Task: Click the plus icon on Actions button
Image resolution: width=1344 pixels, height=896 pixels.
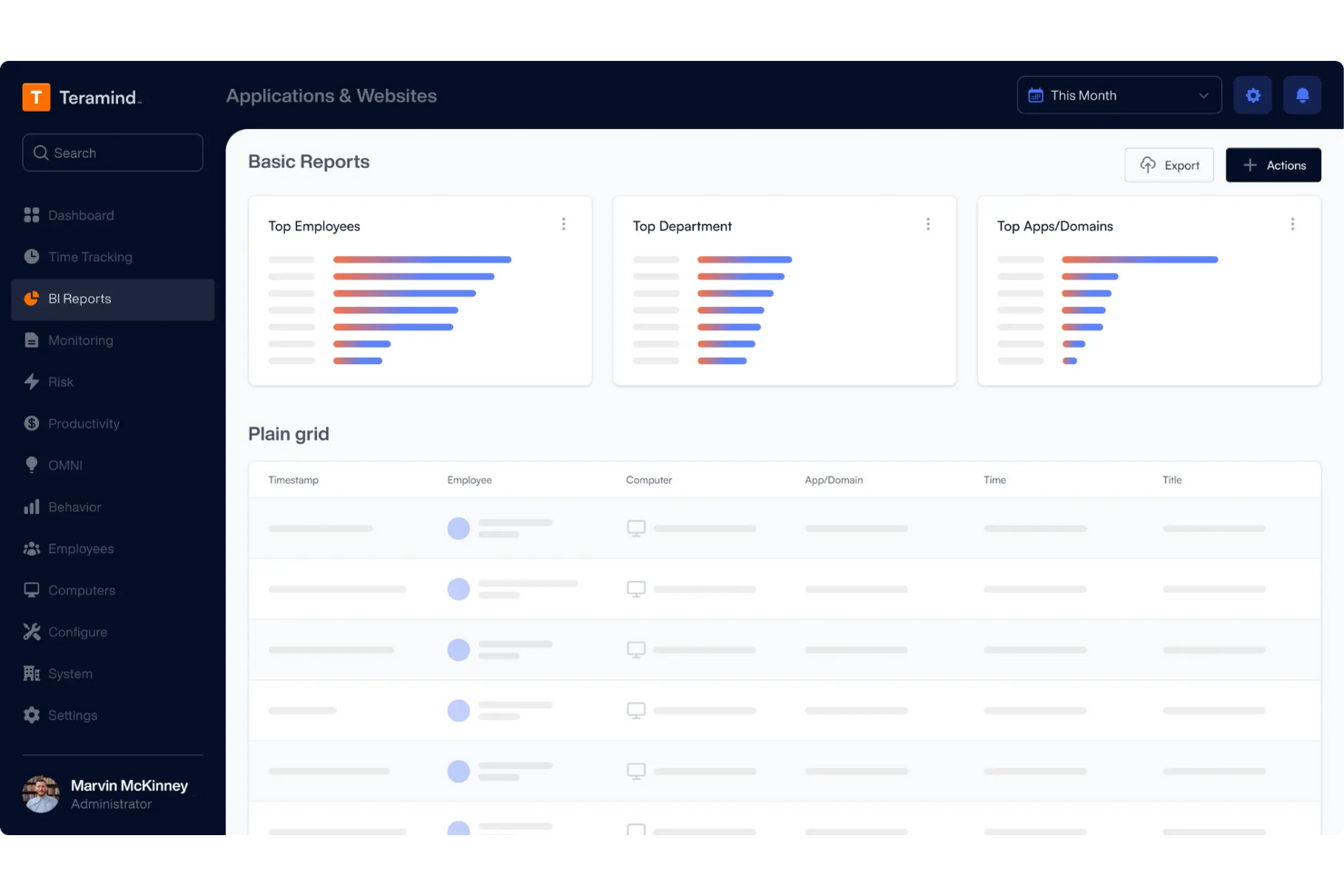Action: pos(1250,165)
